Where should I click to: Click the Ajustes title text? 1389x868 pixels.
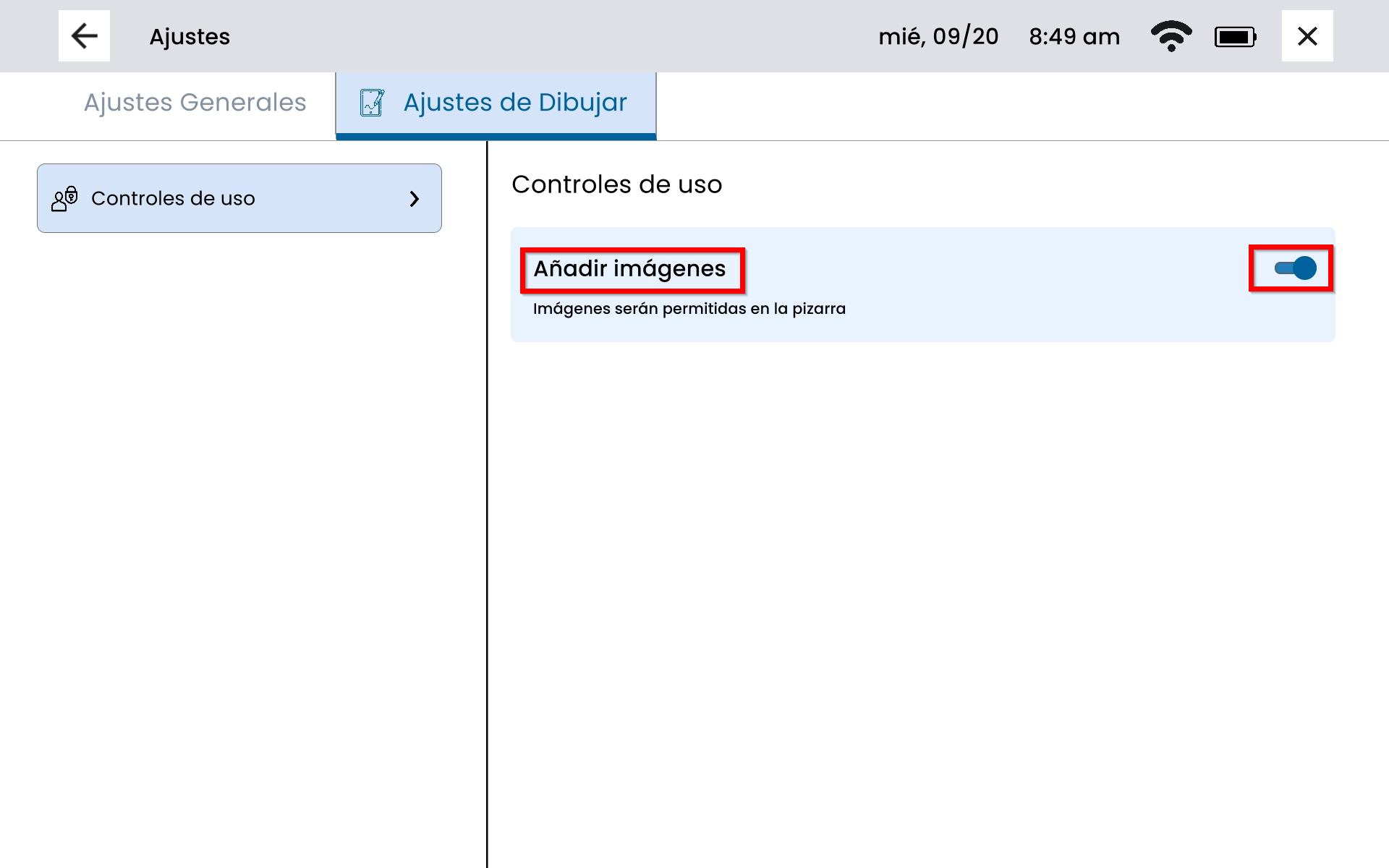click(x=190, y=37)
